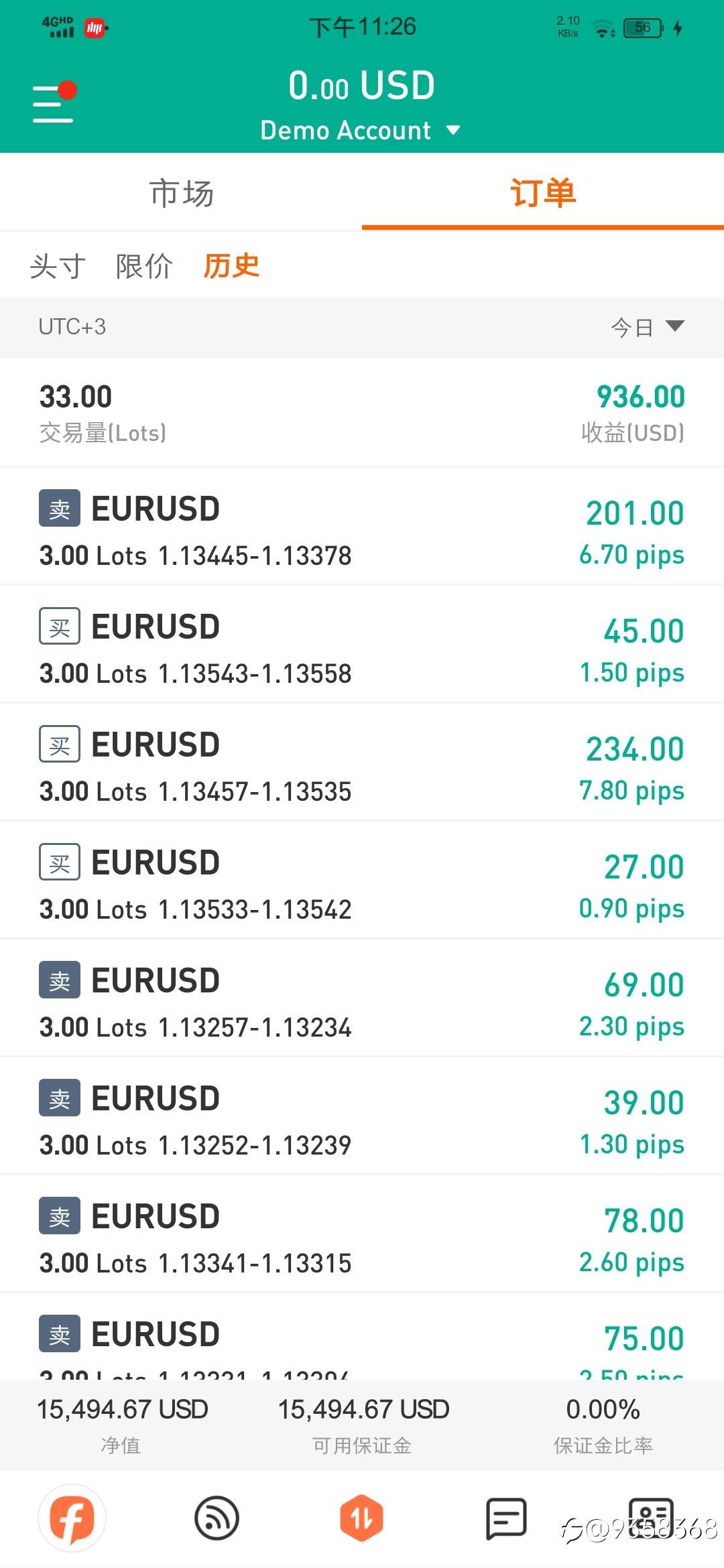Select the 订单 tab
The image size is (724, 1568).
(543, 194)
